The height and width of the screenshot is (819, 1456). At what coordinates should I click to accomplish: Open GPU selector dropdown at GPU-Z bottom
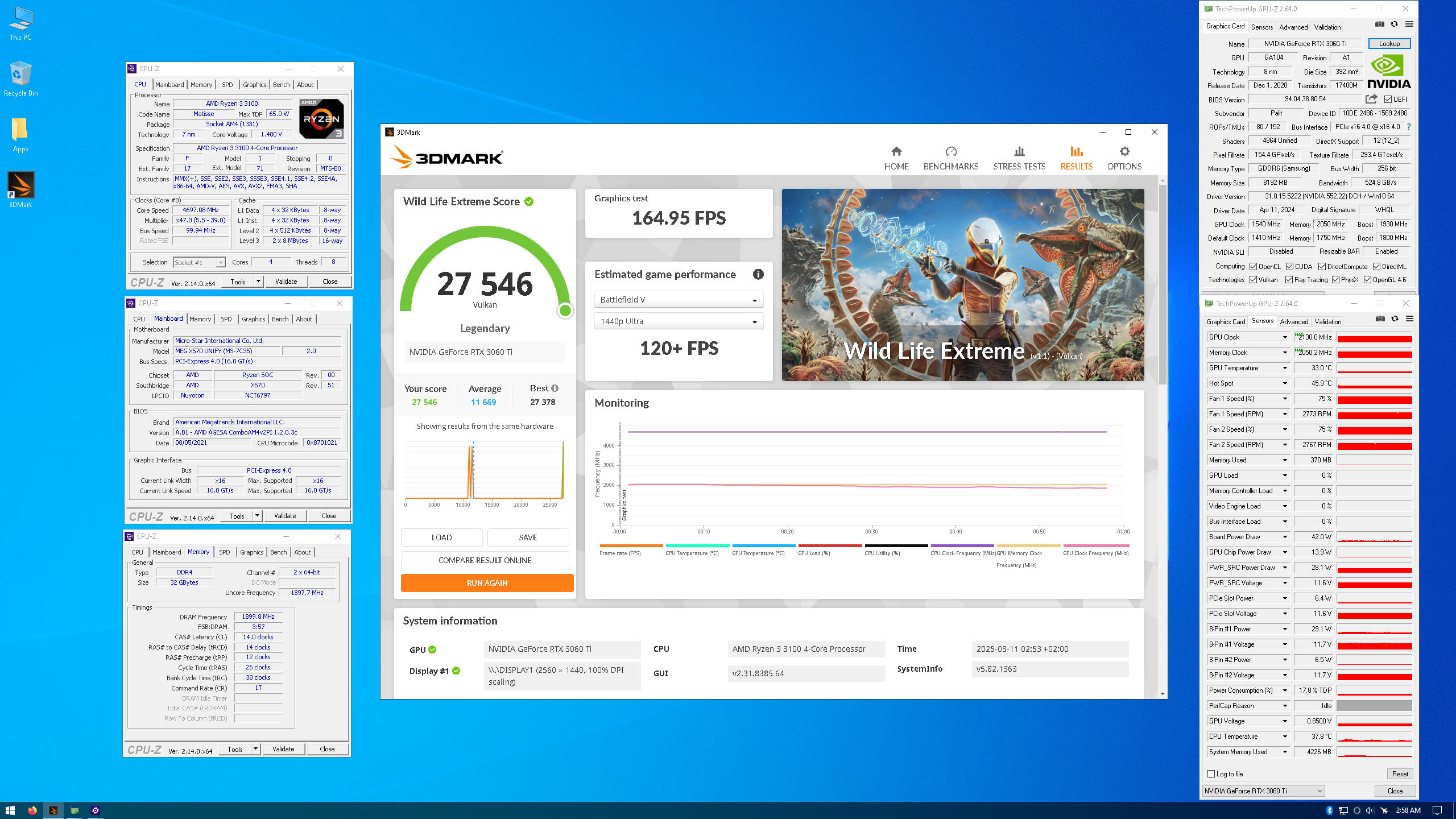[1263, 791]
